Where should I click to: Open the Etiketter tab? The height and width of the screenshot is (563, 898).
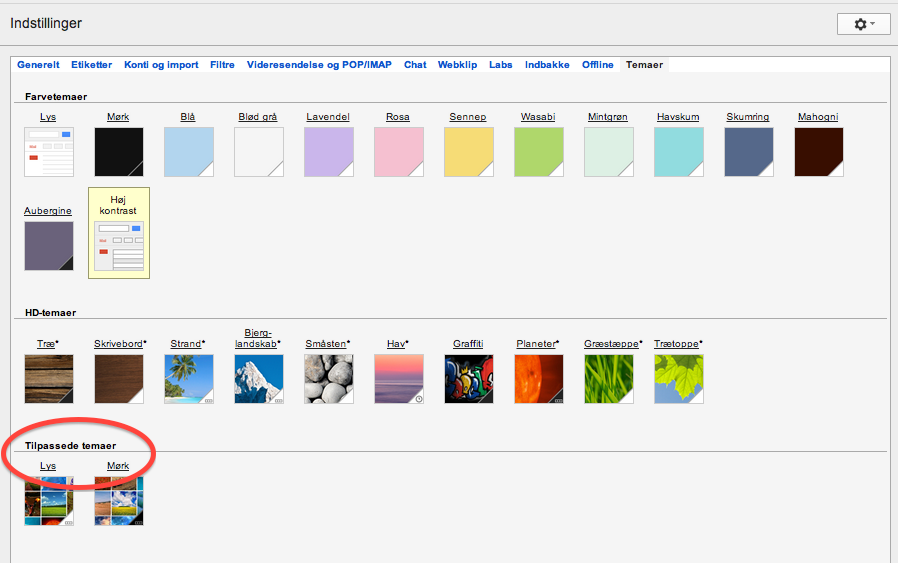point(92,65)
